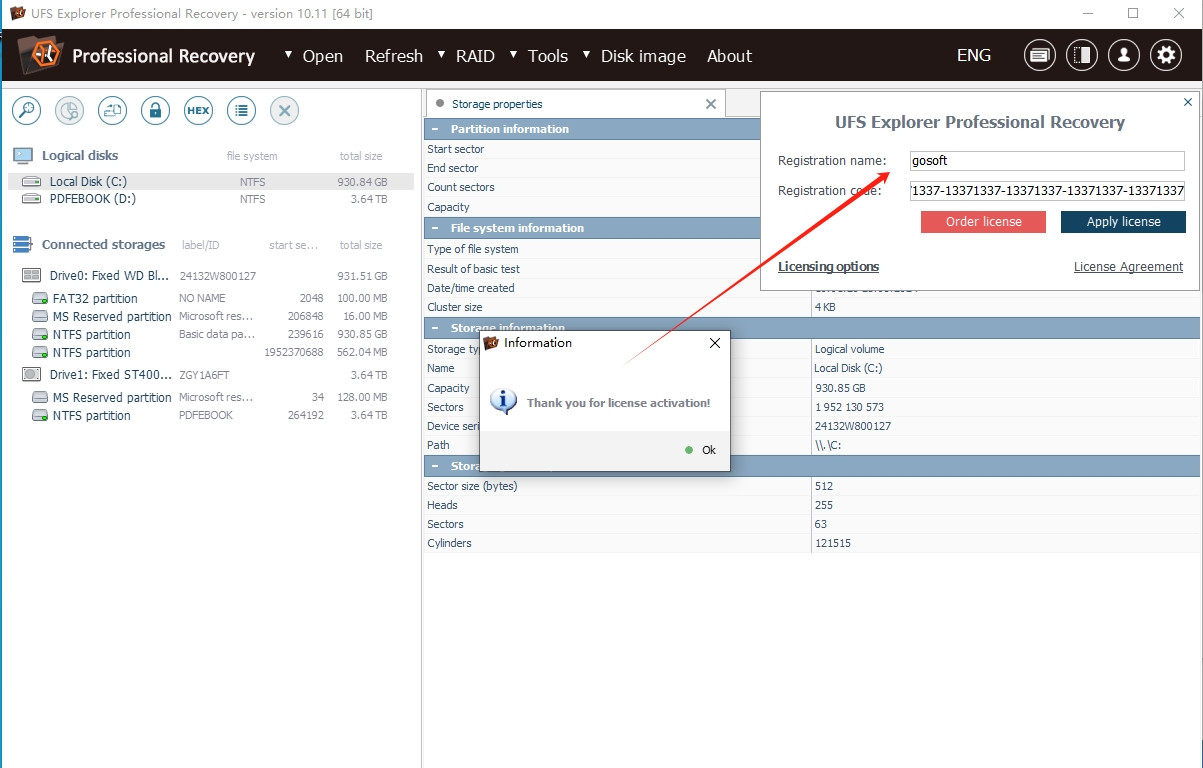The width and height of the screenshot is (1203, 768).
Task: Click the stacked windows icon in header
Action: [x=1040, y=56]
